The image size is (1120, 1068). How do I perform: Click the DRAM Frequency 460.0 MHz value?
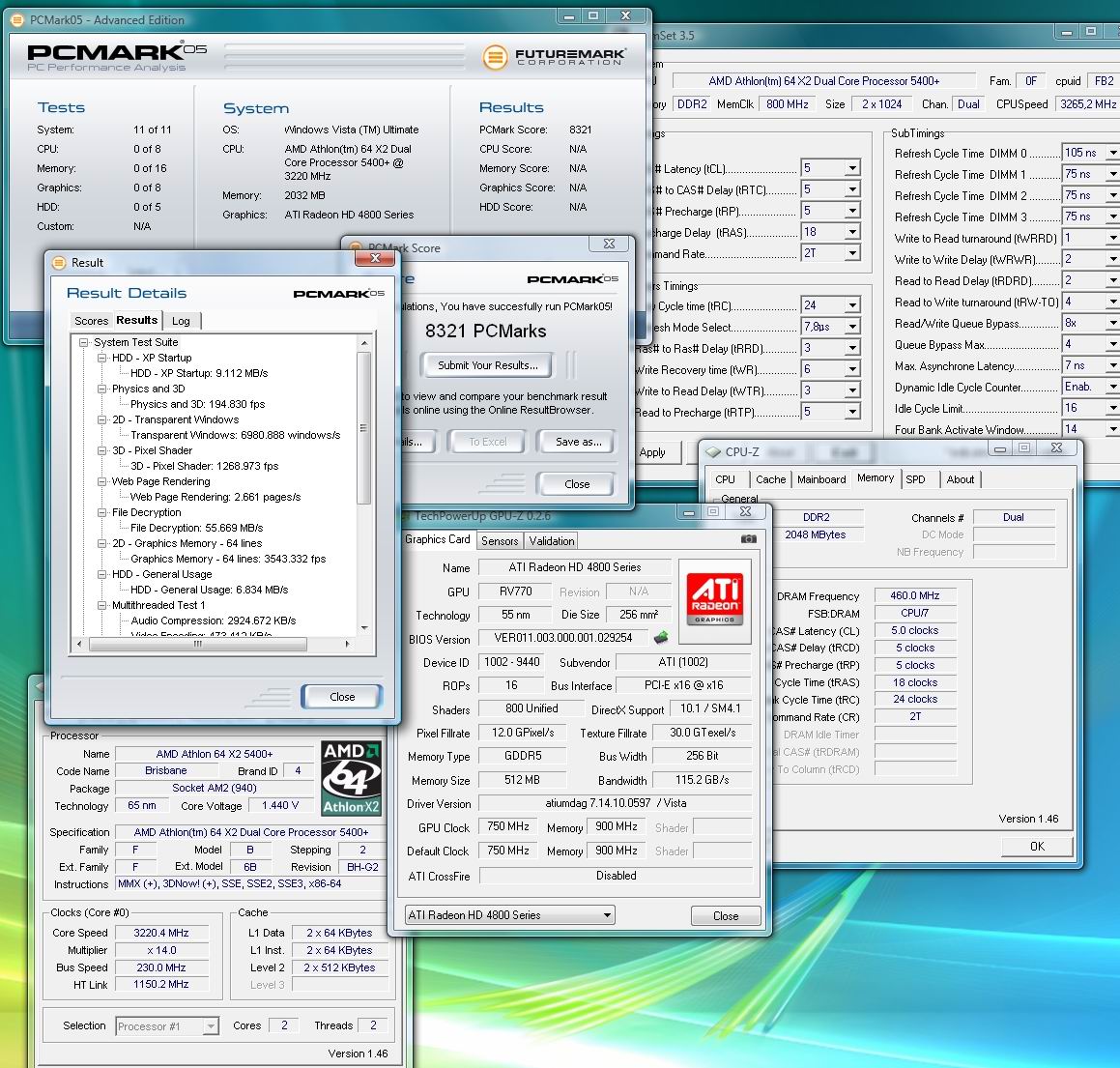914,595
